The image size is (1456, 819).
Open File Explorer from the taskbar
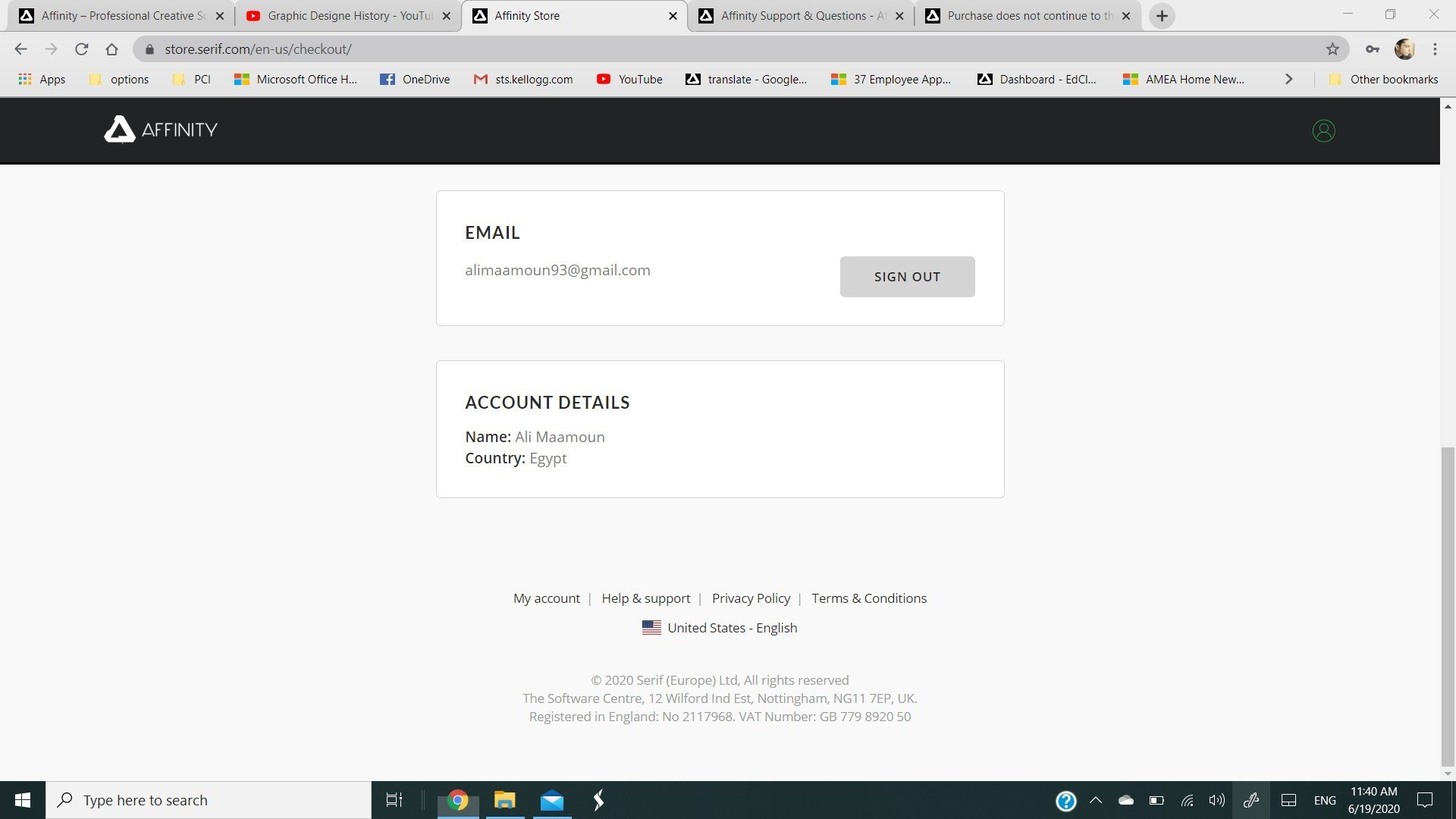tap(505, 800)
